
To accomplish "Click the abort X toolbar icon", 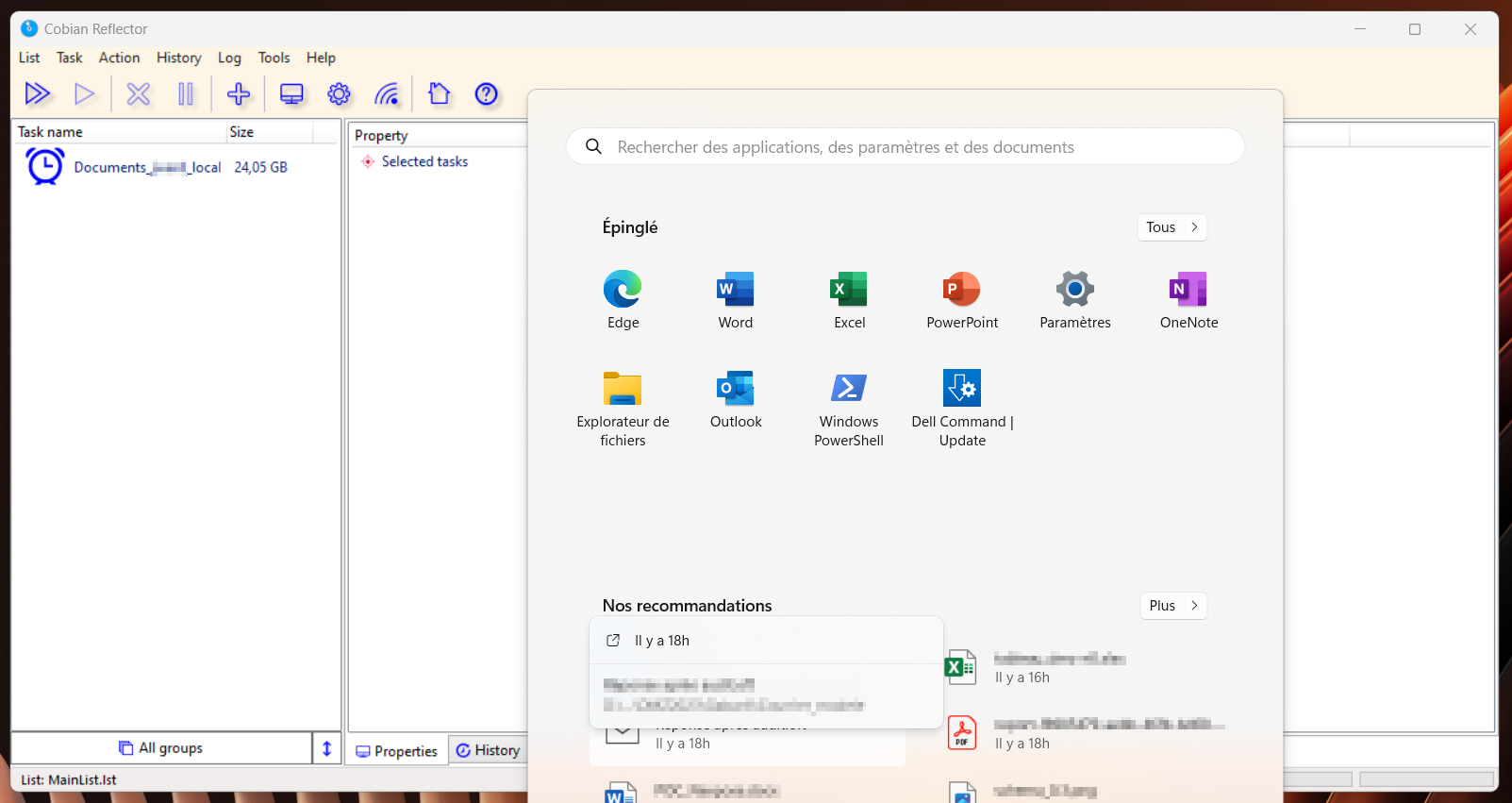I will [x=139, y=93].
